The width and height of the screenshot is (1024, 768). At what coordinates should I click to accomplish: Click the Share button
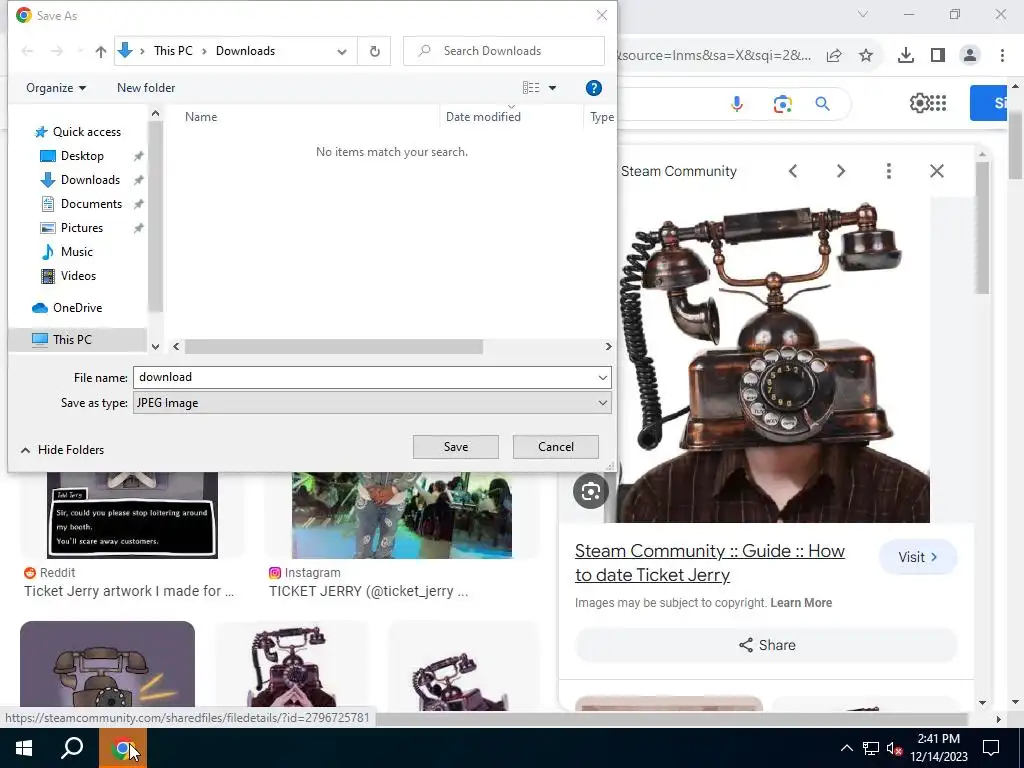[x=767, y=645]
